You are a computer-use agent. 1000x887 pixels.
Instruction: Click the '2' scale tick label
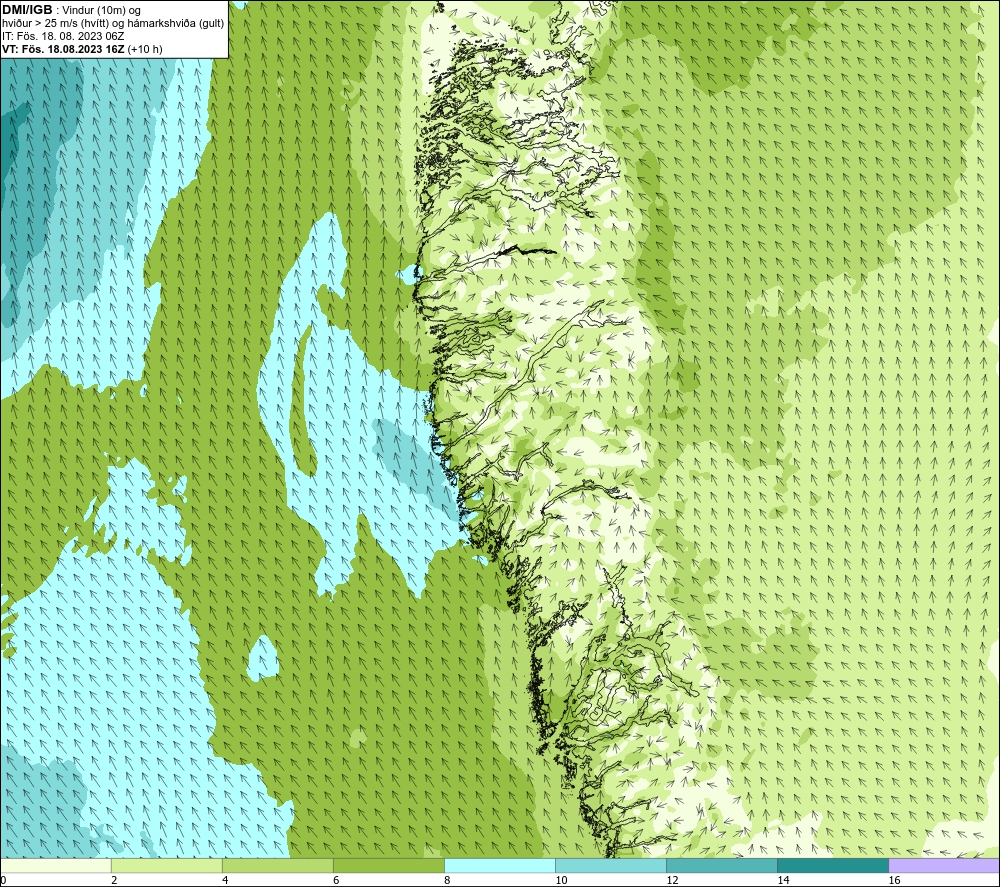point(114,881)
